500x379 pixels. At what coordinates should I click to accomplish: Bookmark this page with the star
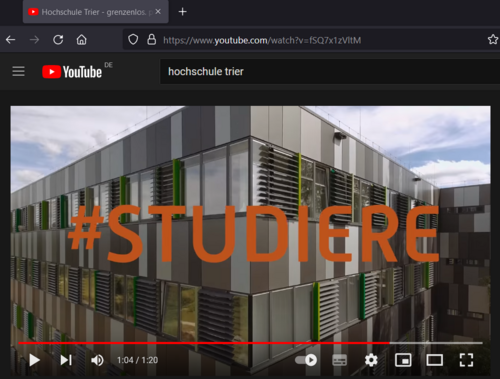click(x=493, y=40)
